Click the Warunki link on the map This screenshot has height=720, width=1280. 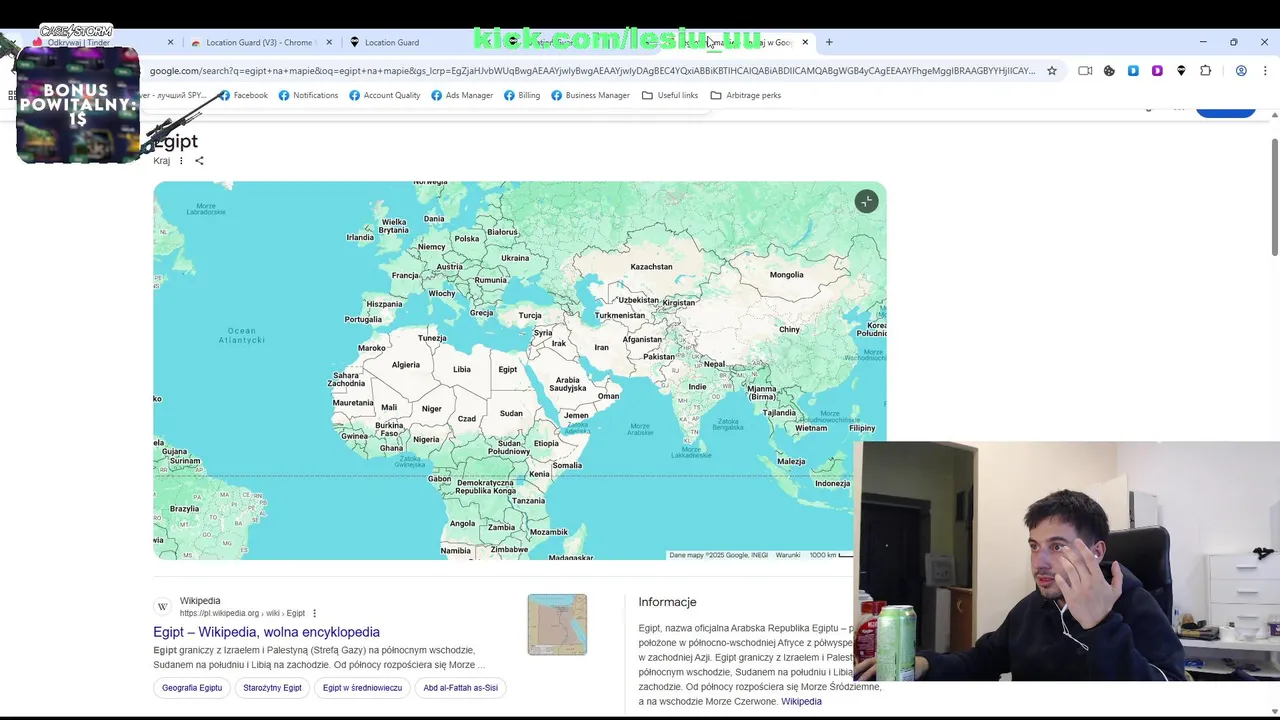(788, 555)
